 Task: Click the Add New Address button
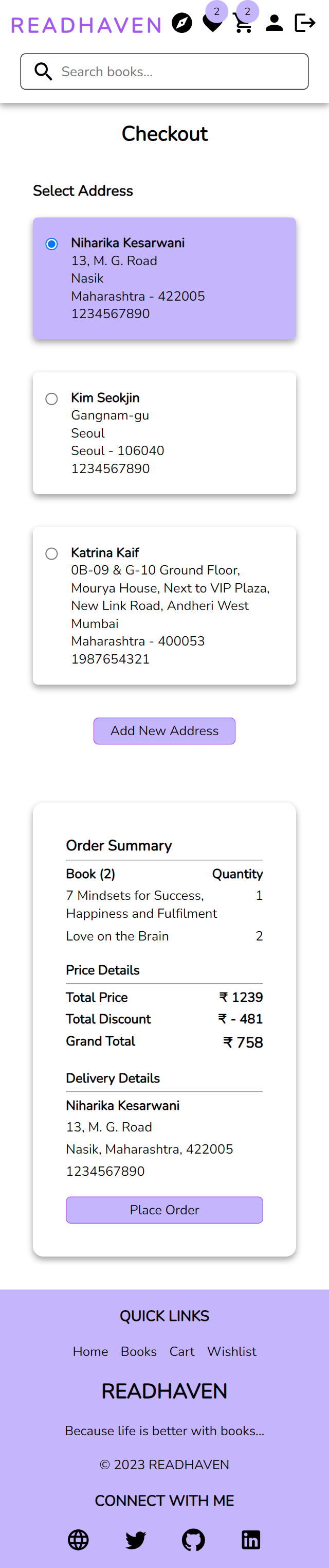(164, 731)
